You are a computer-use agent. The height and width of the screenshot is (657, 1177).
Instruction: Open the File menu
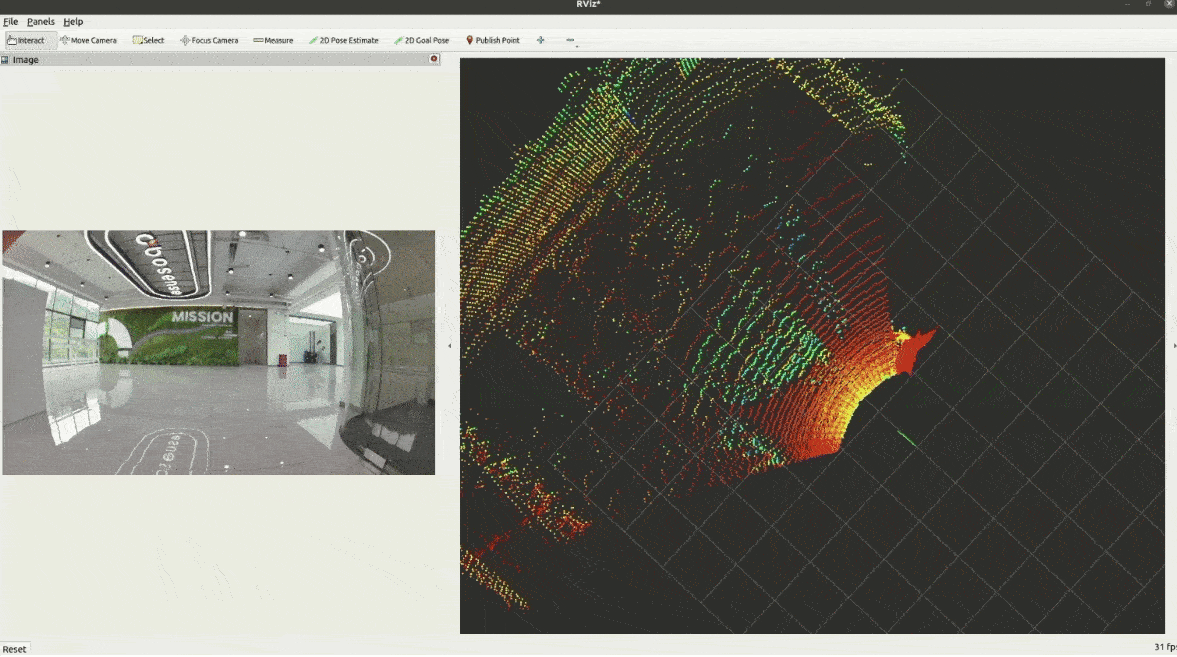pyautogui.click(x=11, y=21)
